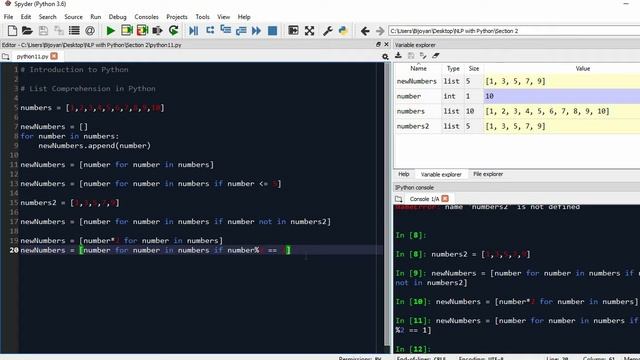
Task: Select the python11.py editor tab
Action: click(x=33, y=57)
